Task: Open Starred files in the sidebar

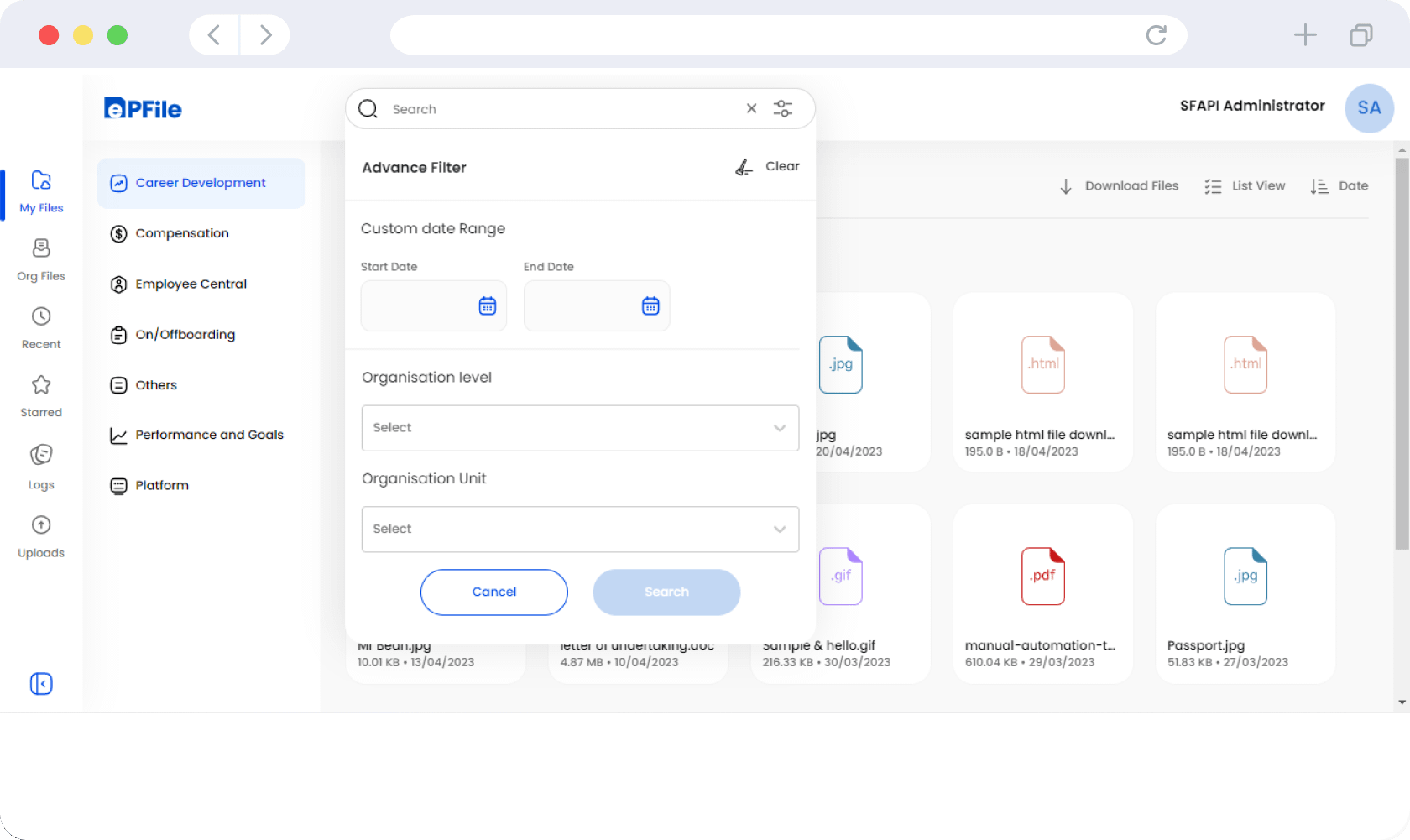Action: tap(41, 395)
